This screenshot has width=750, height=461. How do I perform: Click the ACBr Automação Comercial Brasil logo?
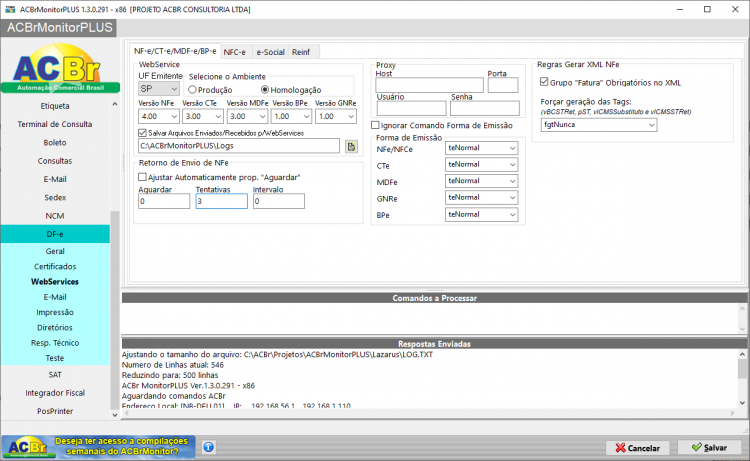[x=60, y=67]
